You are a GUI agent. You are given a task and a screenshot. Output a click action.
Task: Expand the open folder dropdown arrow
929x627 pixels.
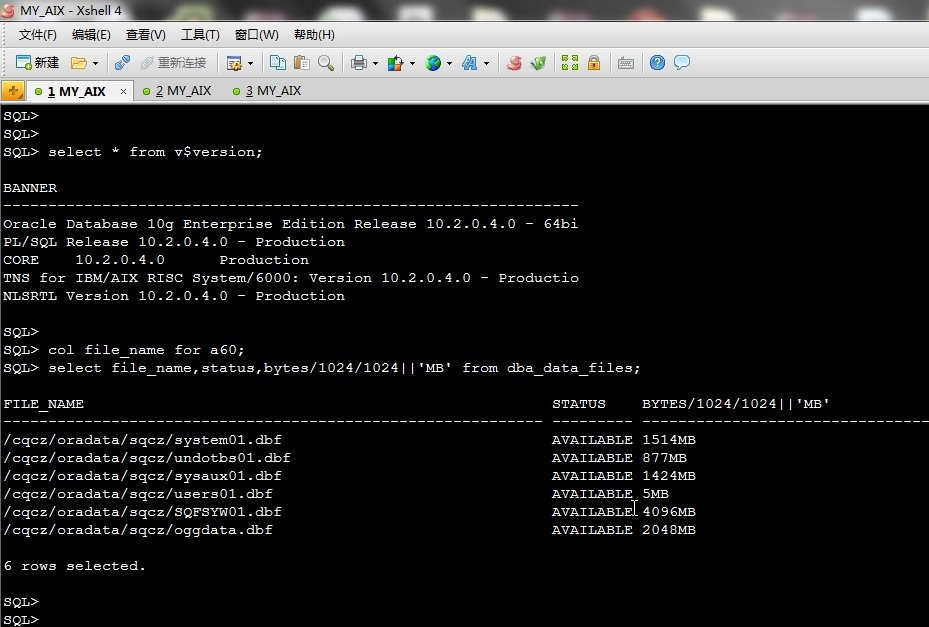[x=96, y=63]
